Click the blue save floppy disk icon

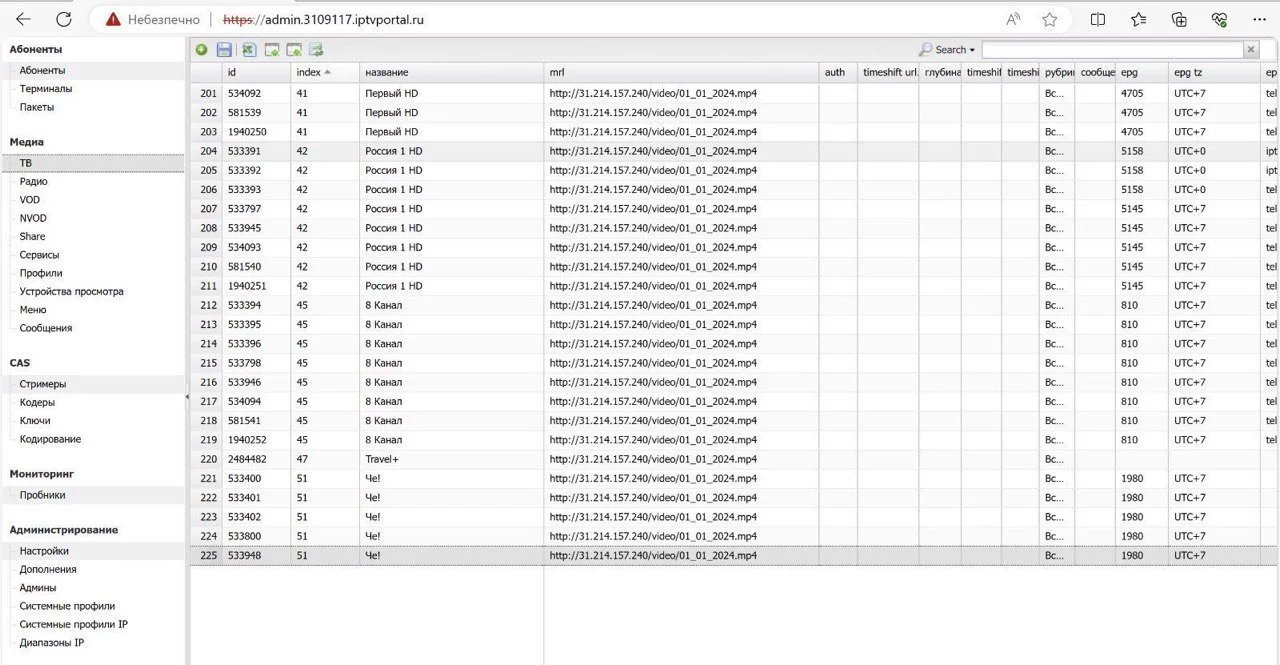pyautogui.click(x=225, y=50)
